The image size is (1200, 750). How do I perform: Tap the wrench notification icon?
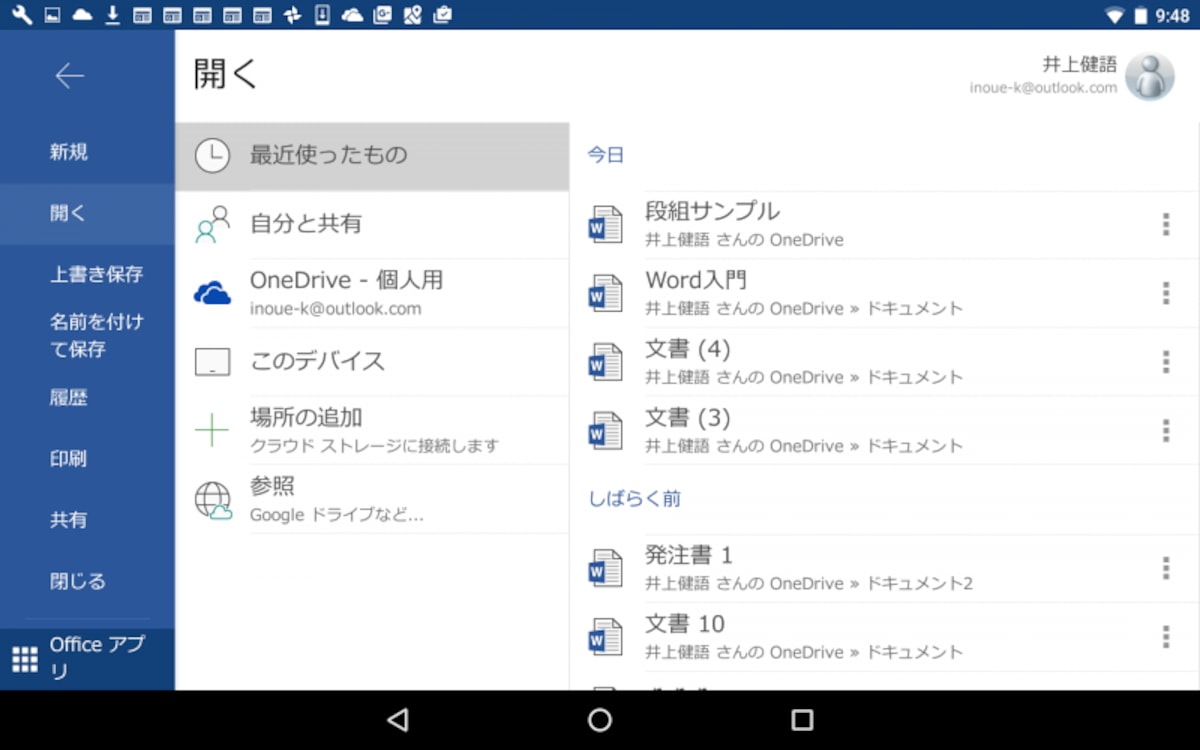tap(21, 15)
